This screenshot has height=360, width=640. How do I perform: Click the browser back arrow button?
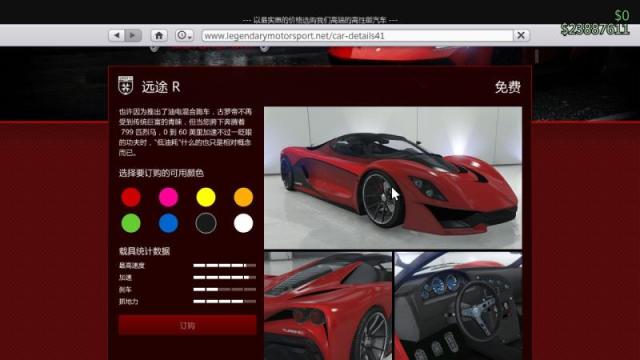117,36
